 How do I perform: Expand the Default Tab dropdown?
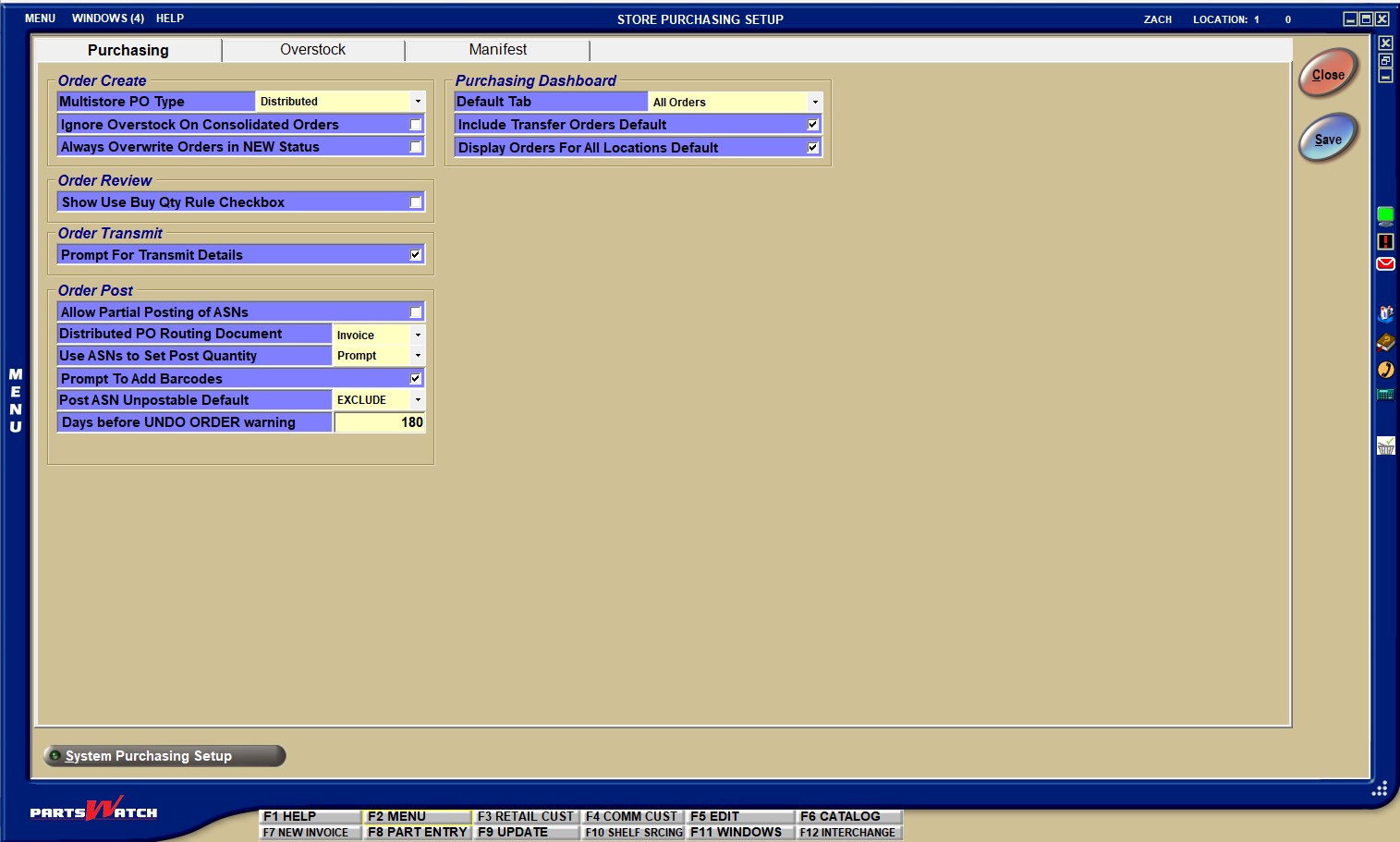pos(814,102)
